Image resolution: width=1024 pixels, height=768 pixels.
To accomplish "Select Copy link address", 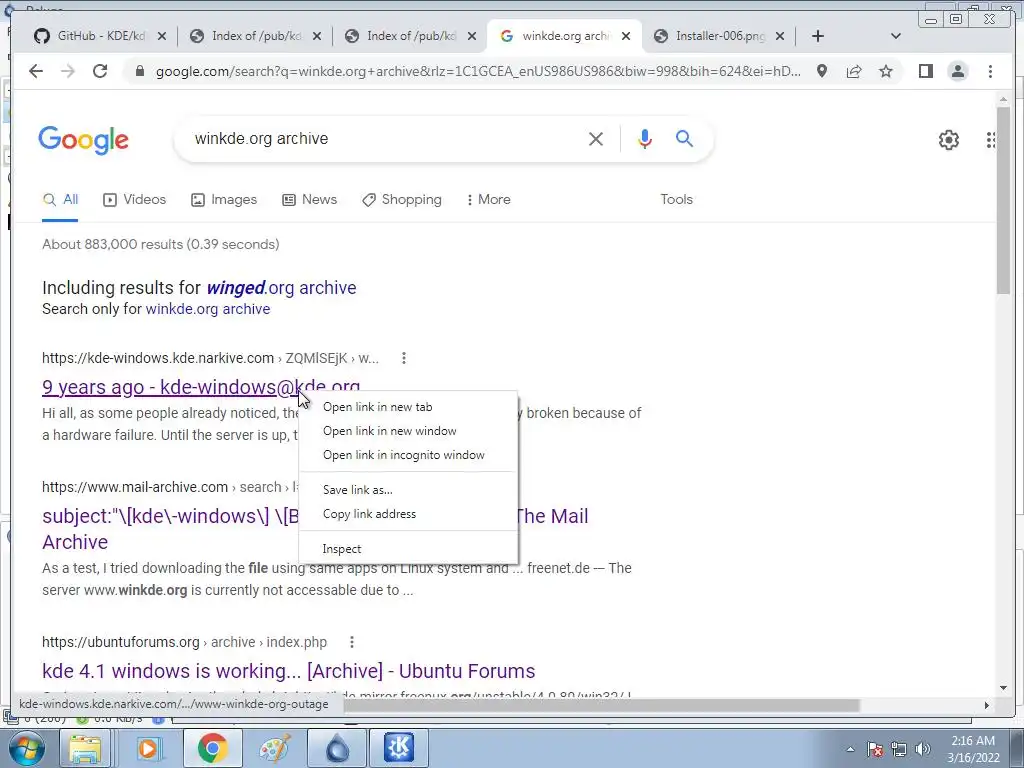I will [x=408, y=514].
